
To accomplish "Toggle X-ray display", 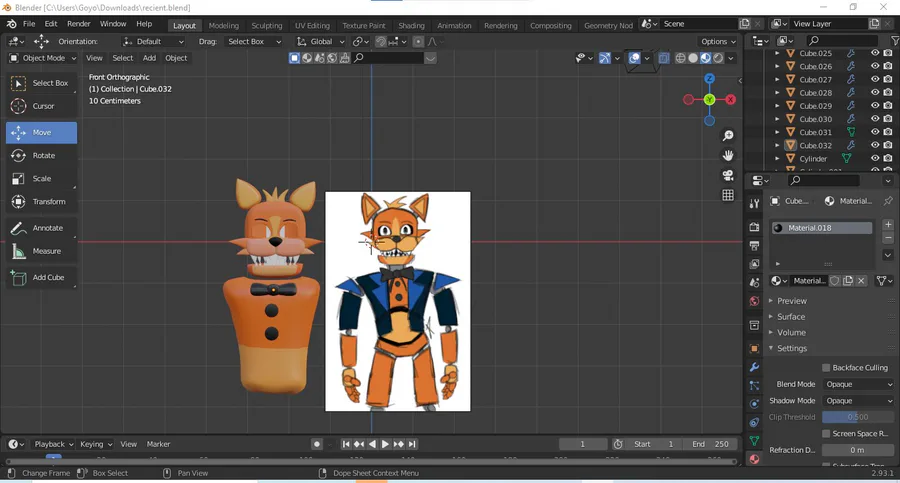I will 664,58.
